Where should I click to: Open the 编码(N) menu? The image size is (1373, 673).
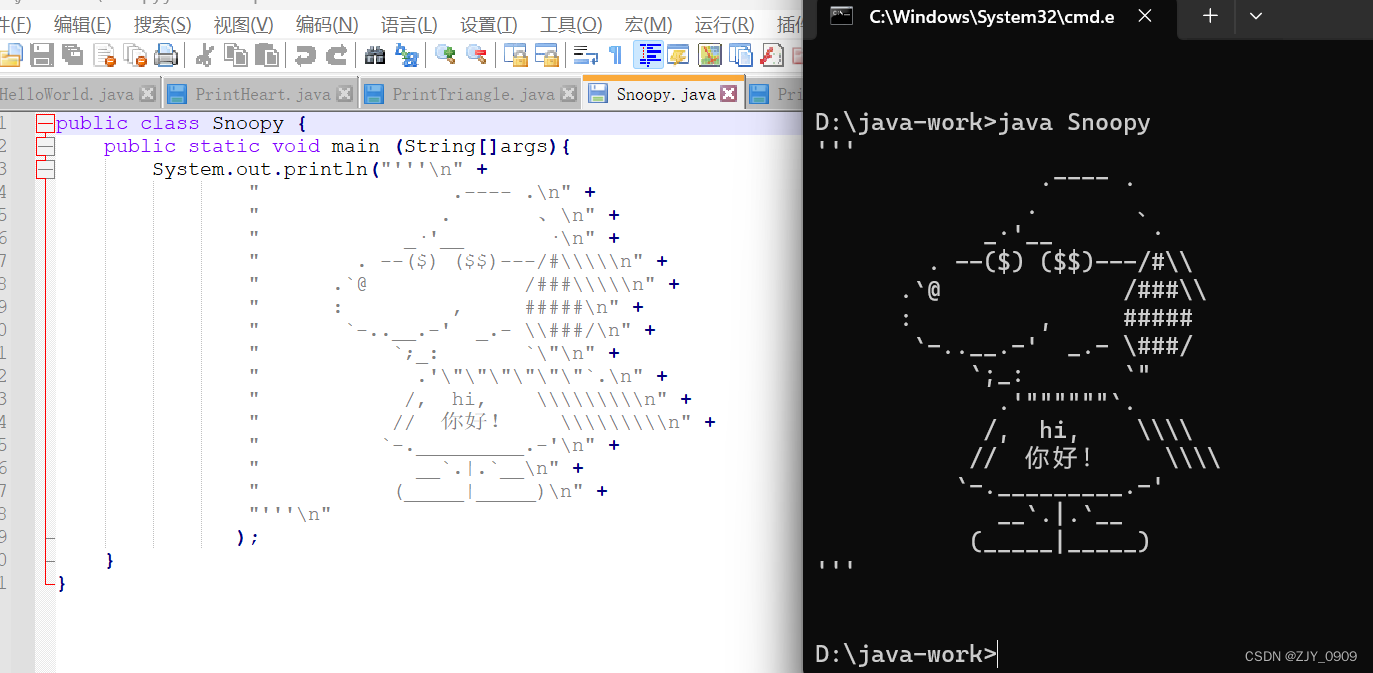[327, 25]
